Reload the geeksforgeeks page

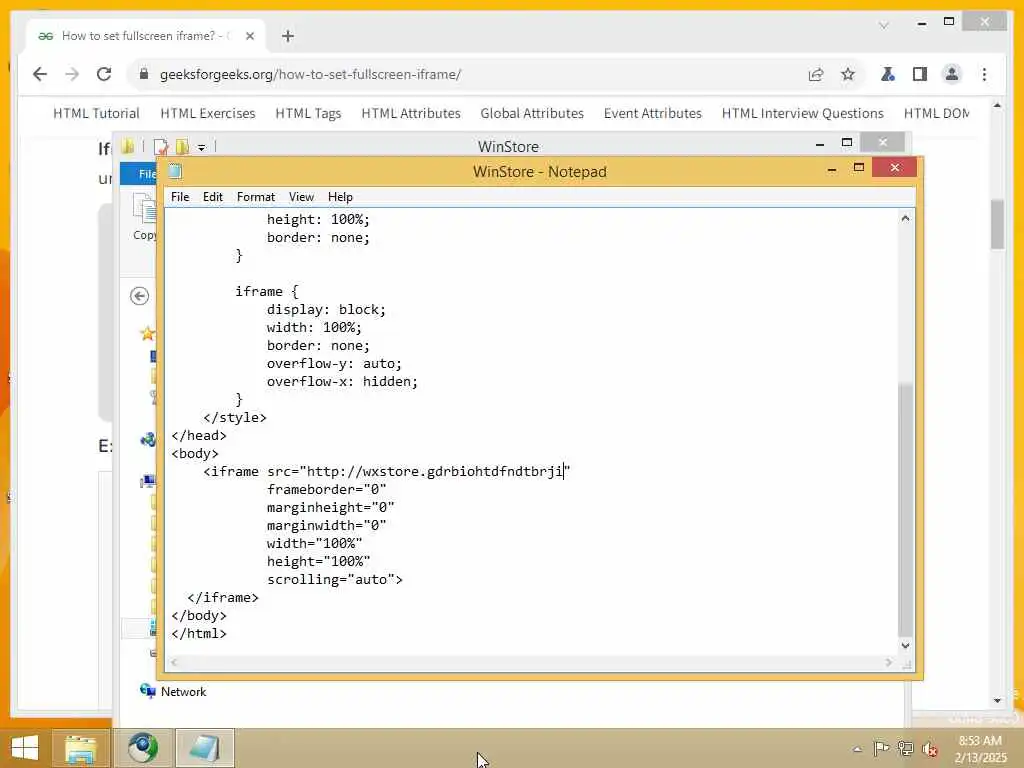104,74
